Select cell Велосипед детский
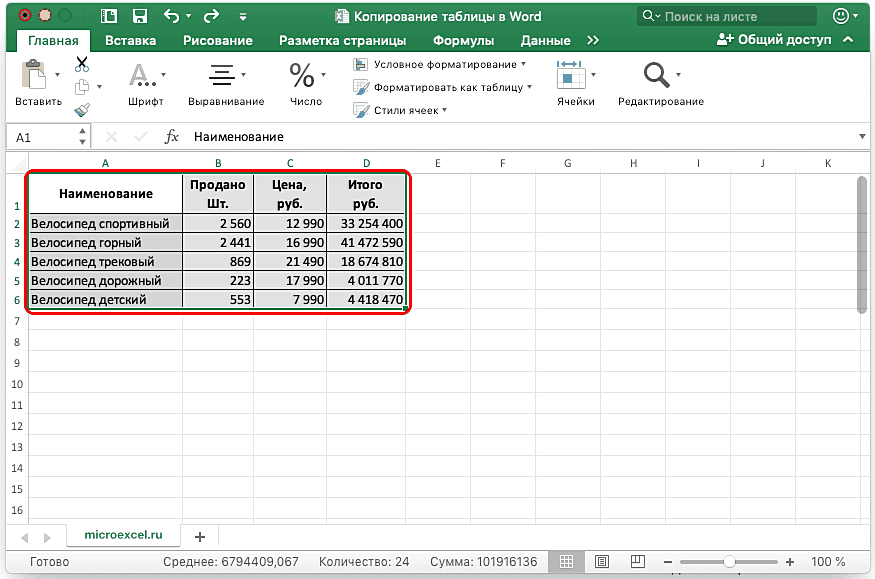The width and height of the screenshot is (875, 579). pyautogui.click(x=105, y=300)
